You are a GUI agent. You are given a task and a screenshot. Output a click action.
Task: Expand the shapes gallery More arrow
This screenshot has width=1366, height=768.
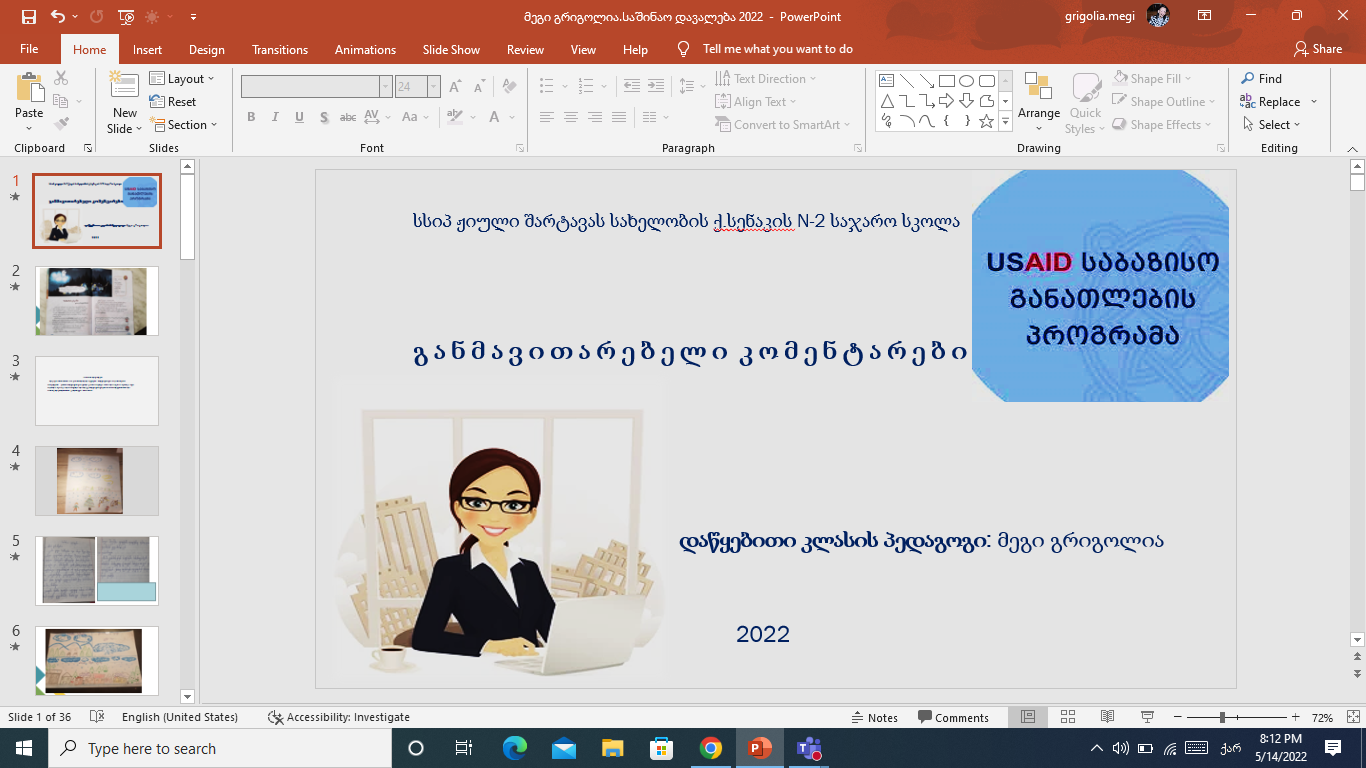tap(1006, 121)
